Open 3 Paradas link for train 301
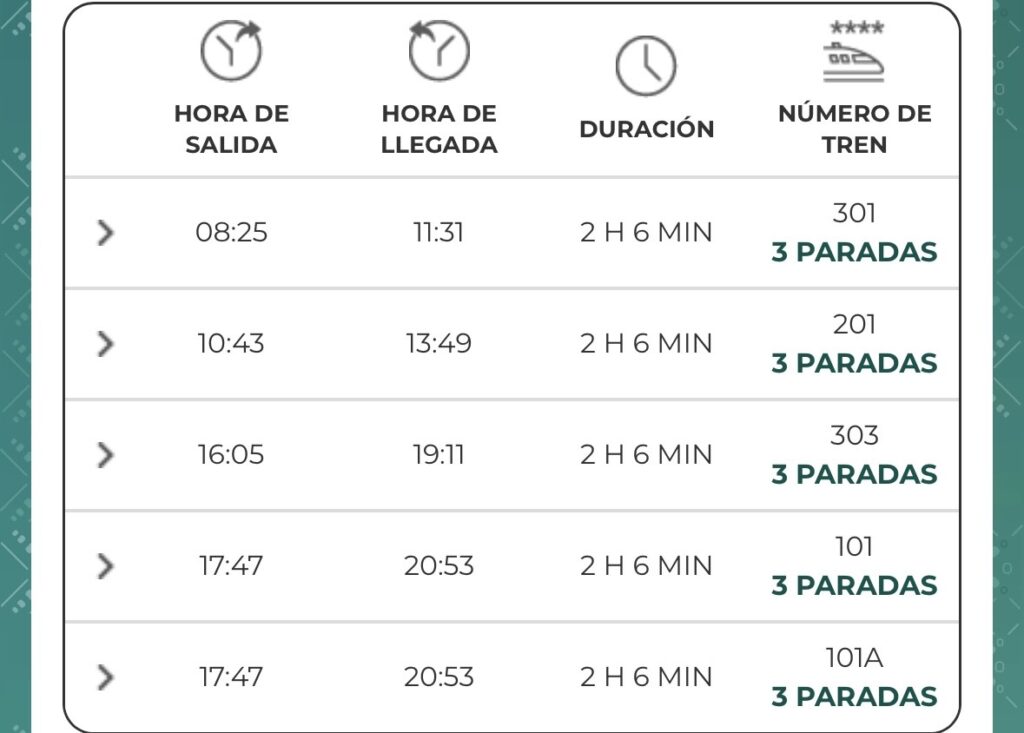 click(854, 252)
